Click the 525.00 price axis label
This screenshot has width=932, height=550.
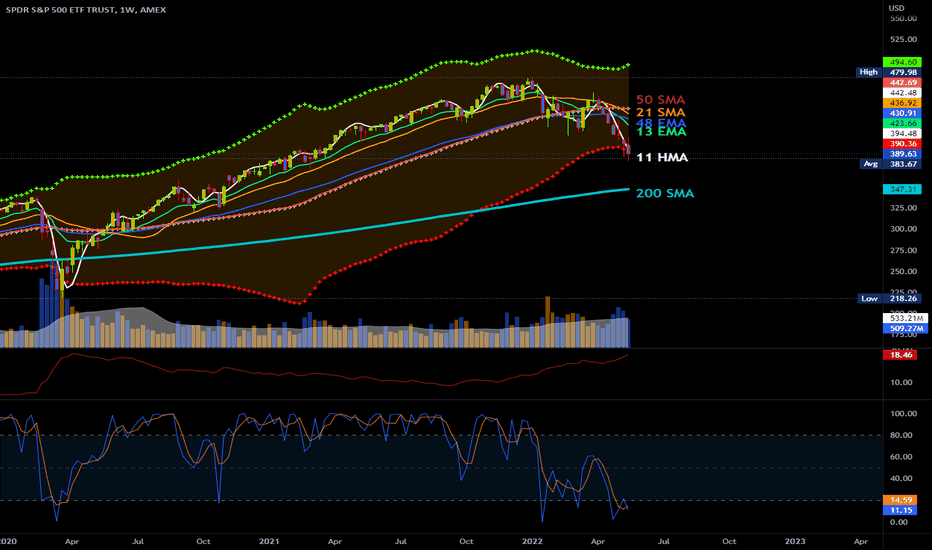pos(903,39)
